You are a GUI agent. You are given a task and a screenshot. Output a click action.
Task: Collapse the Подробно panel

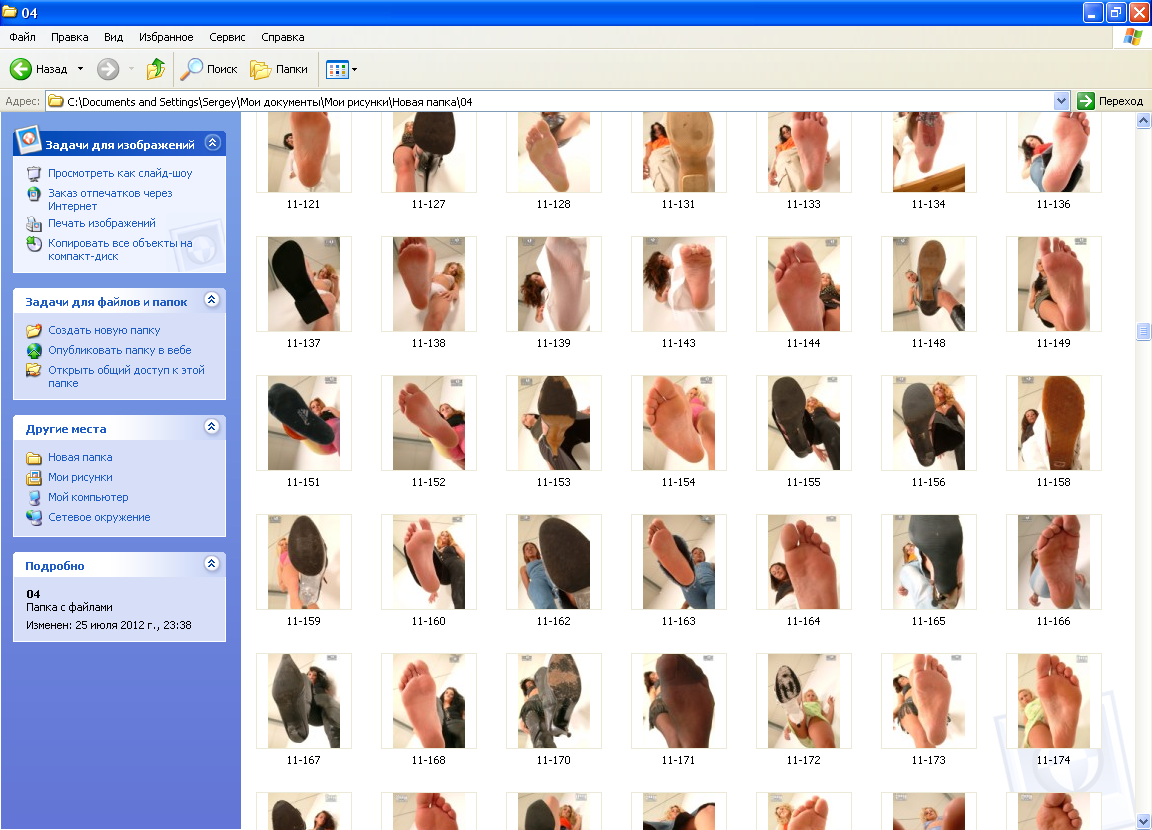212,563
